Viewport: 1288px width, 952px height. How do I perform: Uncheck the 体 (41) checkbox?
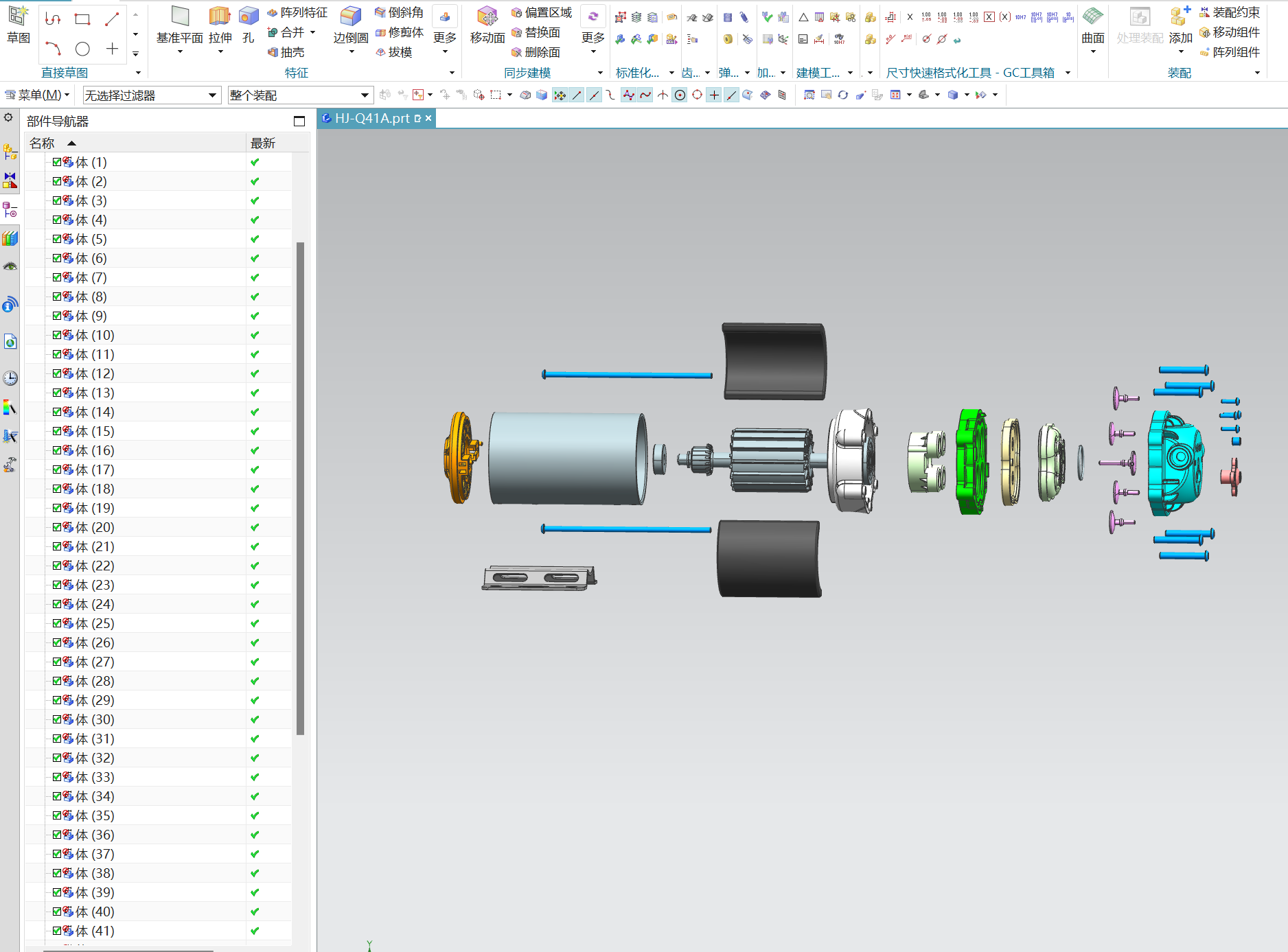coord(57,931)
